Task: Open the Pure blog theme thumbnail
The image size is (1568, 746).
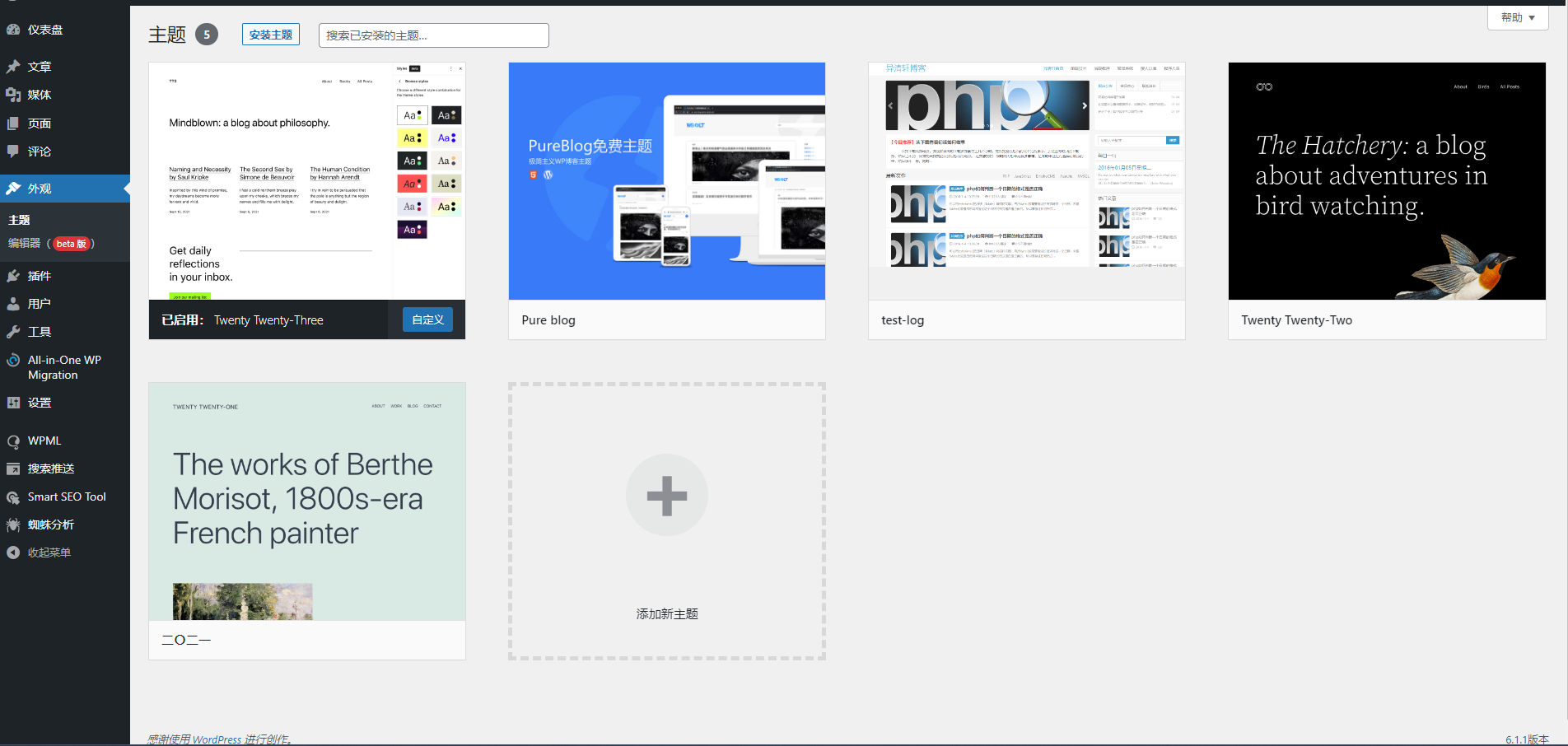Action: 667,181
